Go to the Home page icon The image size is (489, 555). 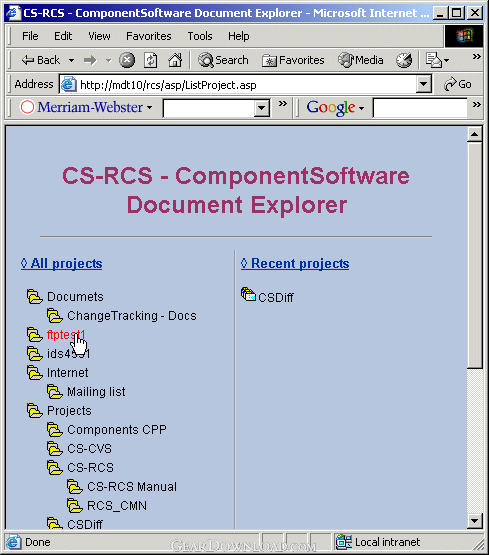tap(175, 60)
